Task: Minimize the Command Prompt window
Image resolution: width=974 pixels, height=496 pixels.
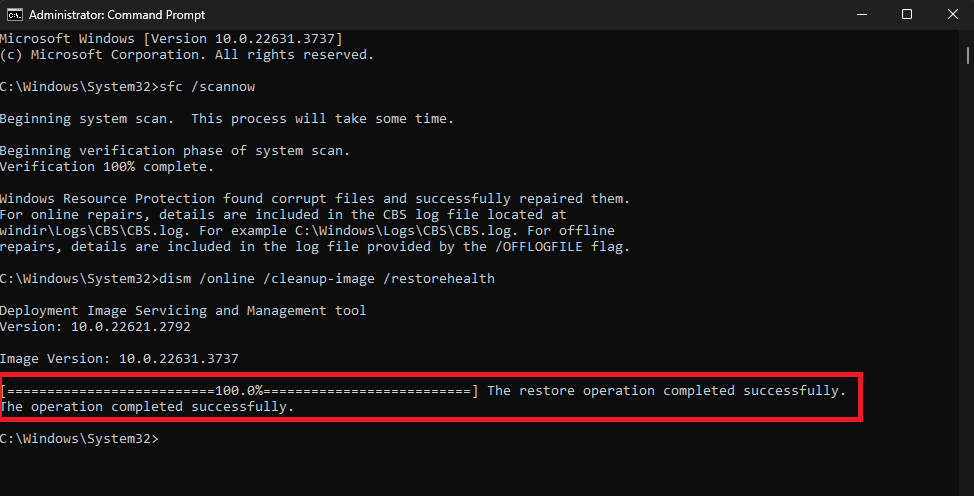Action: (861, 14)
